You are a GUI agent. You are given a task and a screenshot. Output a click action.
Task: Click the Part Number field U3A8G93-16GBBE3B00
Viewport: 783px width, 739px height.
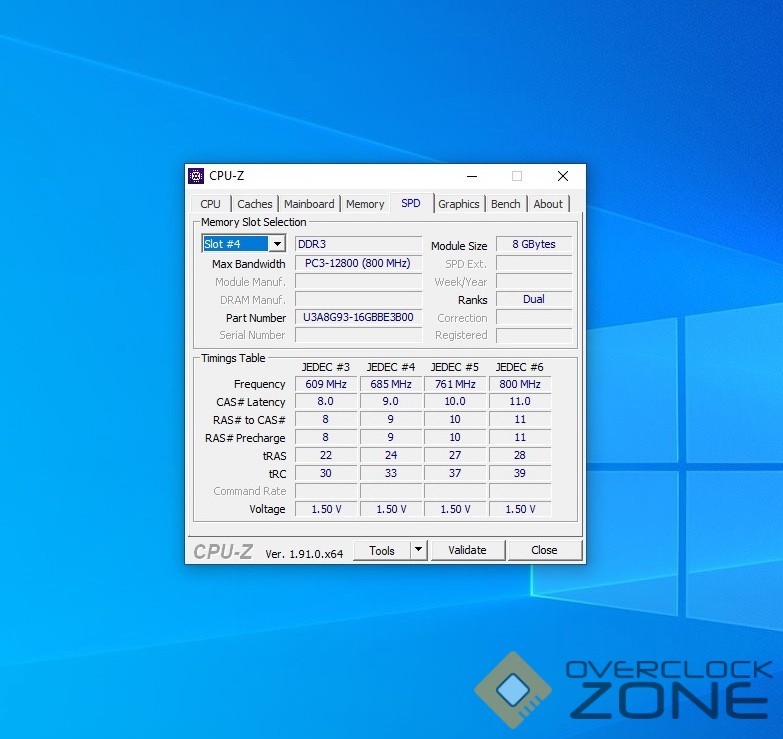(358, 318)
